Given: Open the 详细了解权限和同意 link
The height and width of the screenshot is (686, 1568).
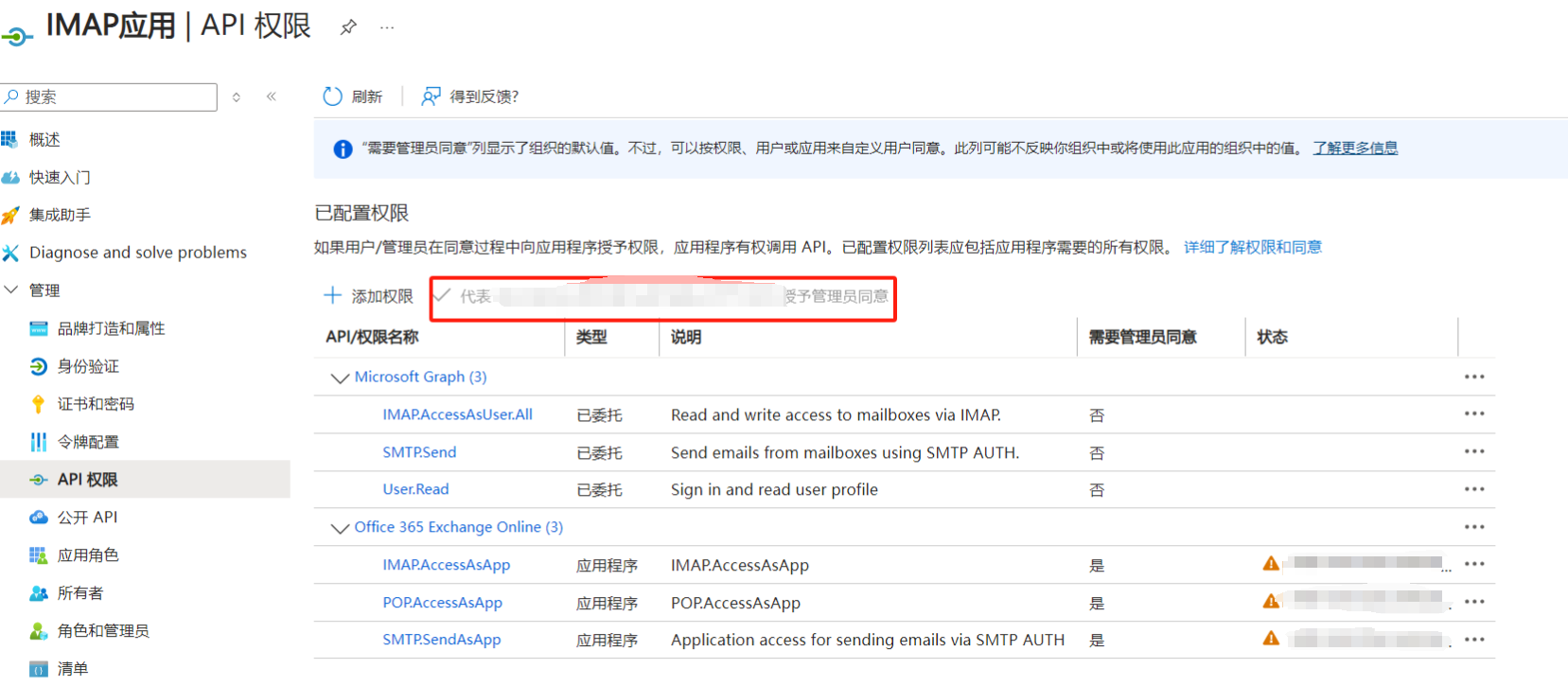Looking at the screenshot, I should [x=1252, y=247].
